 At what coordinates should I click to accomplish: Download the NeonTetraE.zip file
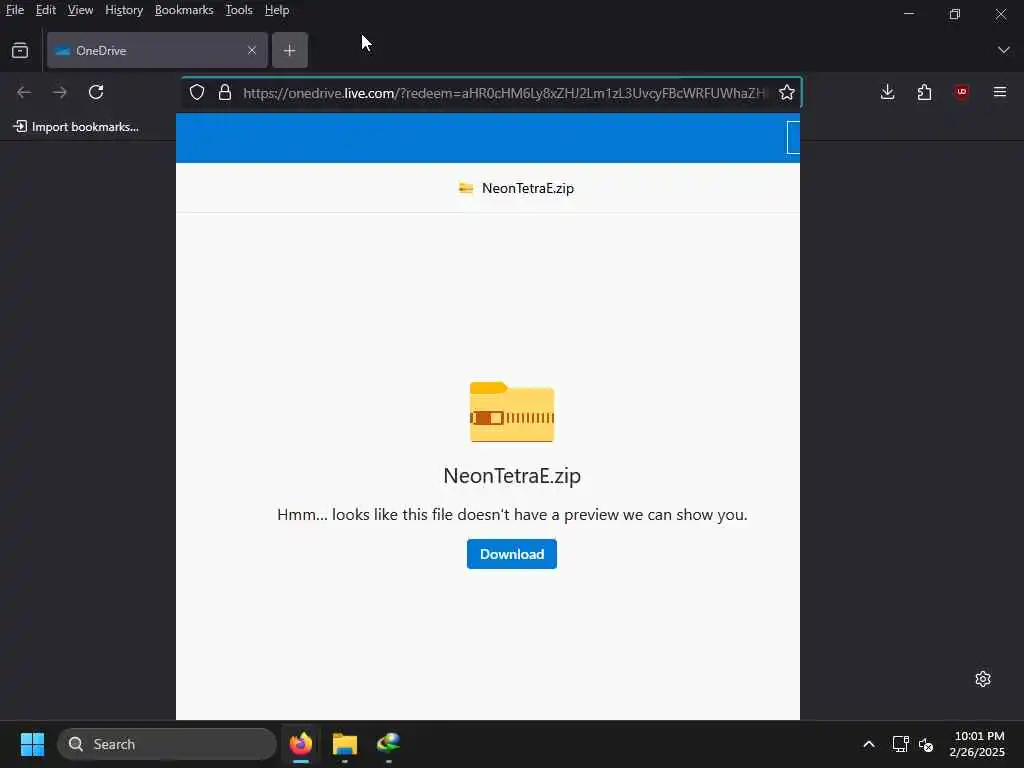[x=512, y=554]
